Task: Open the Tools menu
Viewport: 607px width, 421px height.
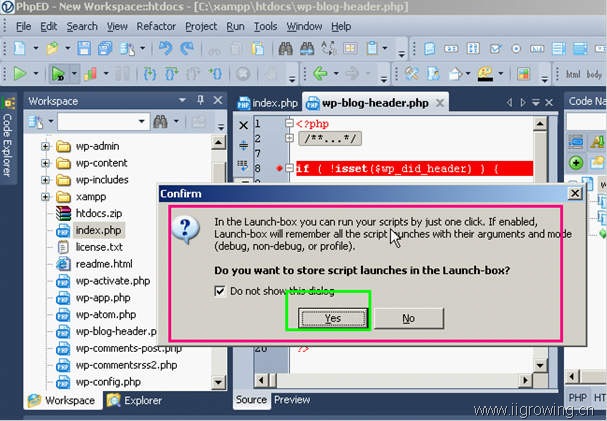Action: (265, 26)
